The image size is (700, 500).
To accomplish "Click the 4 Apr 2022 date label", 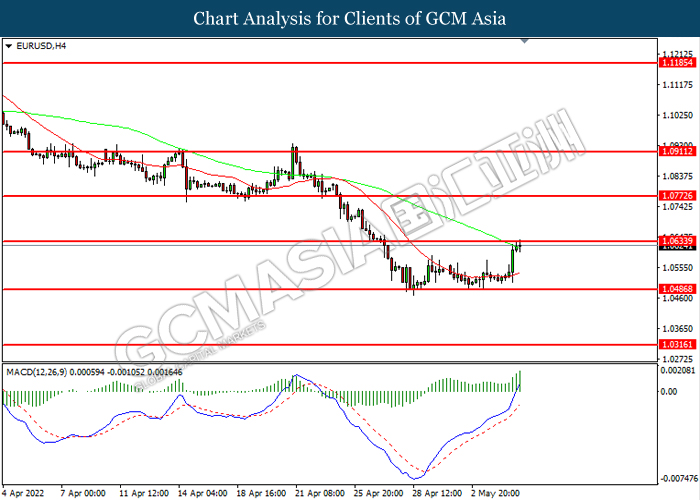I will pos(23,493).
